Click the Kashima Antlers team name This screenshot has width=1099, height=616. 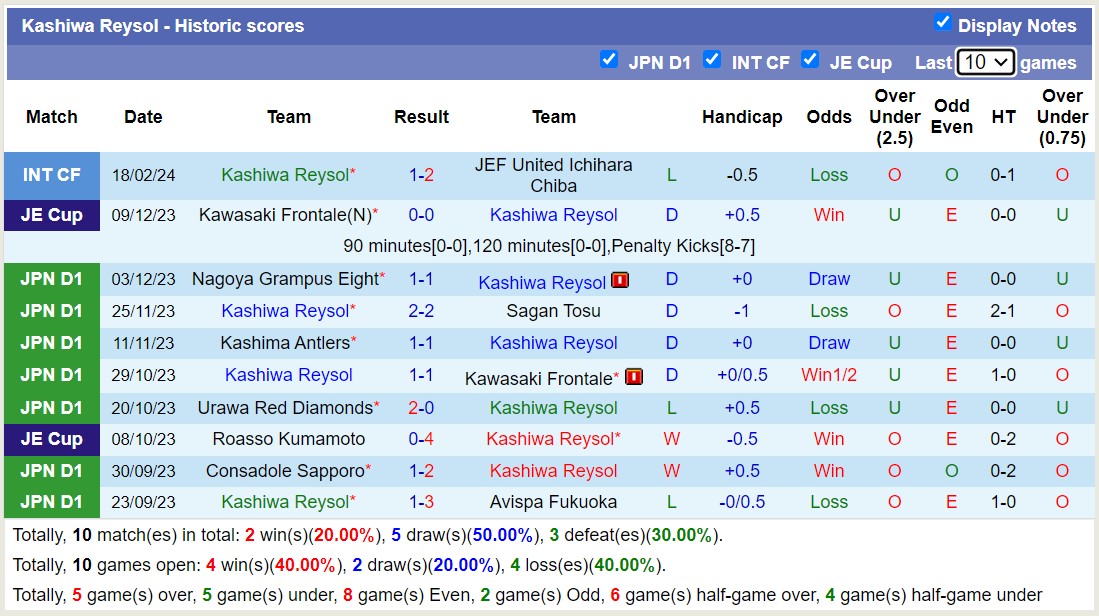point(285,343)
